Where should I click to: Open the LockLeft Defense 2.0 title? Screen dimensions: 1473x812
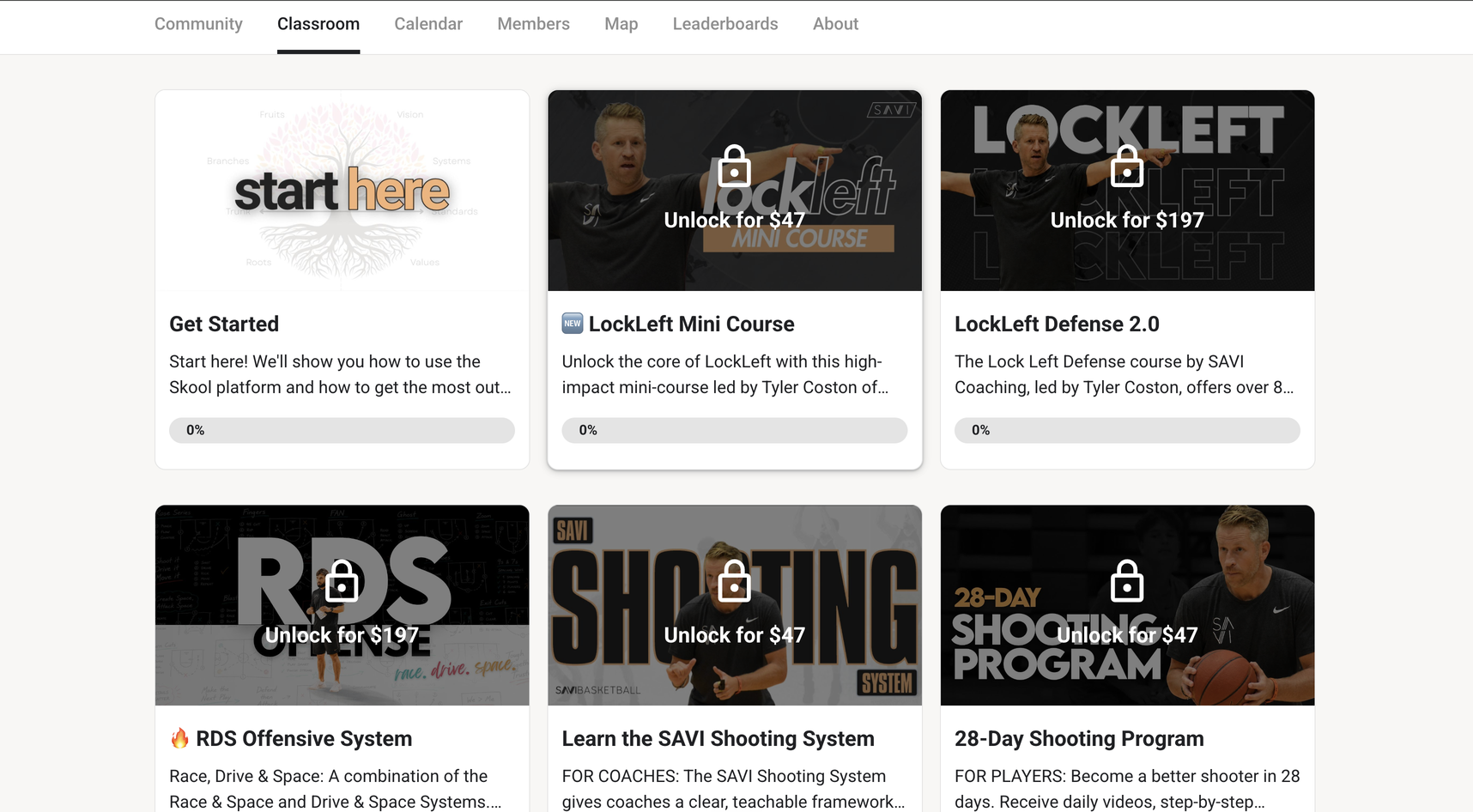click(x=1057, y=324)
